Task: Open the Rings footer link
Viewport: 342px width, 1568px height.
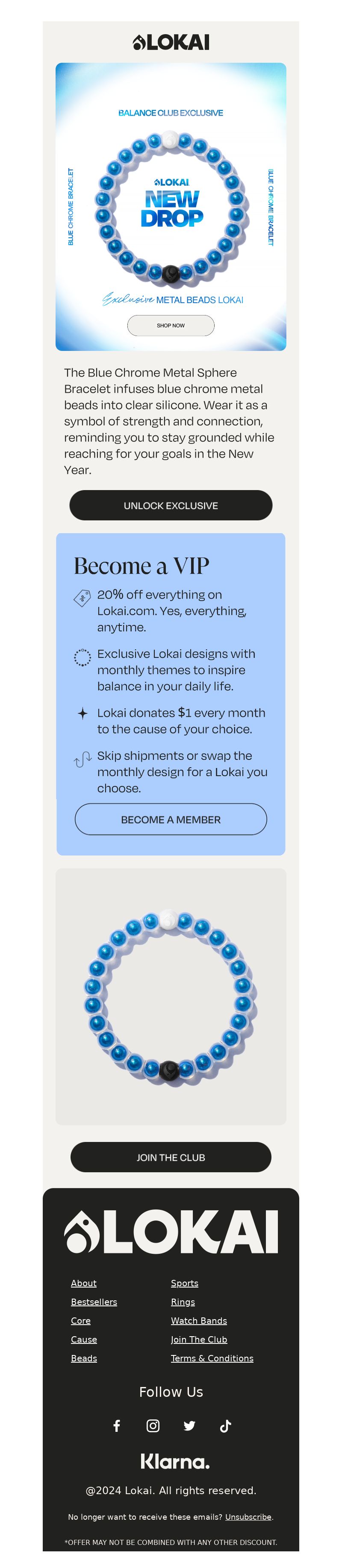Action: (x=183, y=1301)
